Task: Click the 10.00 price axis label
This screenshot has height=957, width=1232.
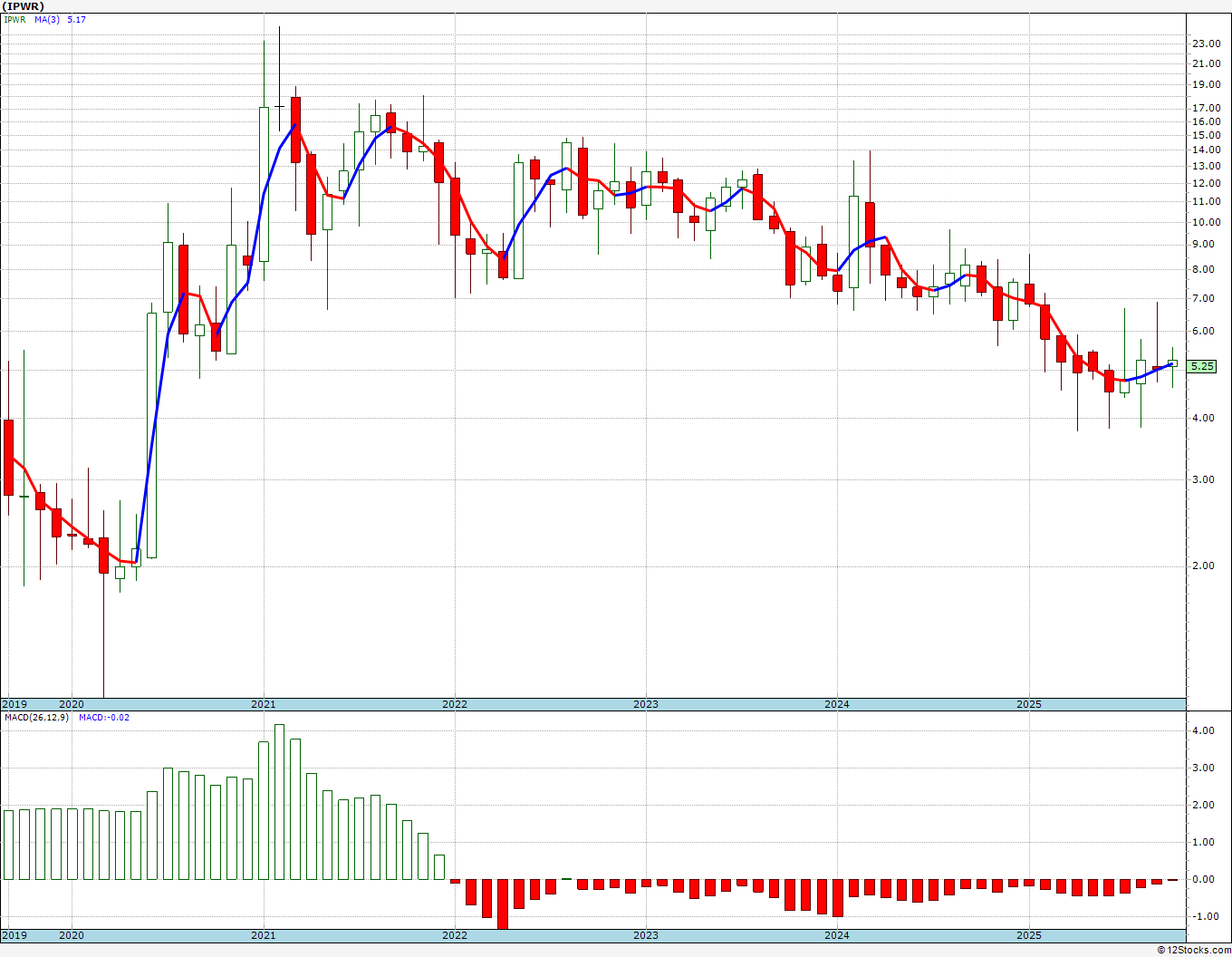Action: pyautogui.click(x=1206, y=223)
